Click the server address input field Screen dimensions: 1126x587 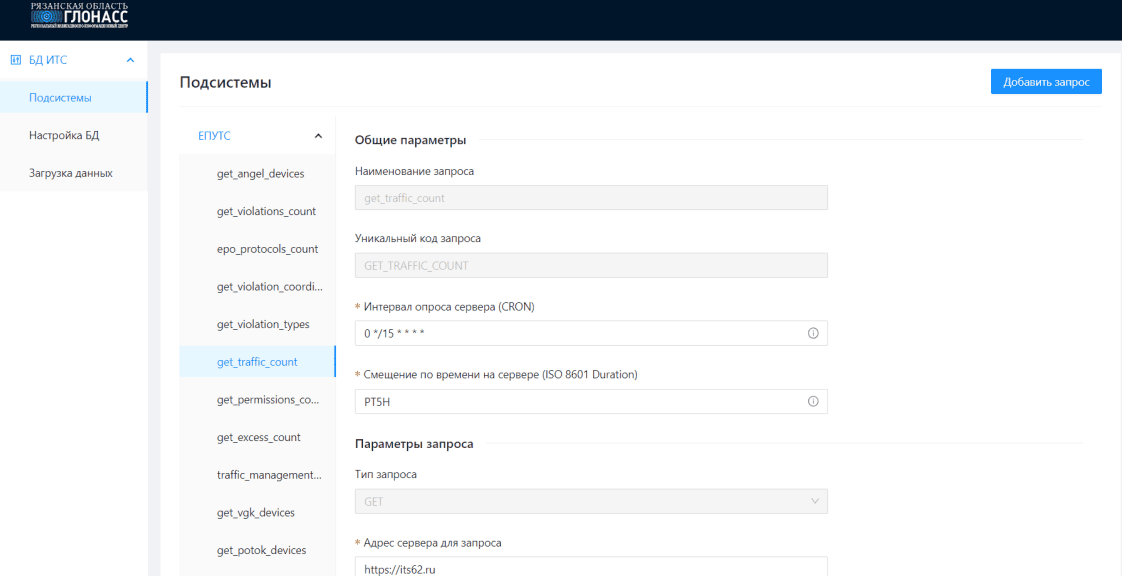point(590,569)
